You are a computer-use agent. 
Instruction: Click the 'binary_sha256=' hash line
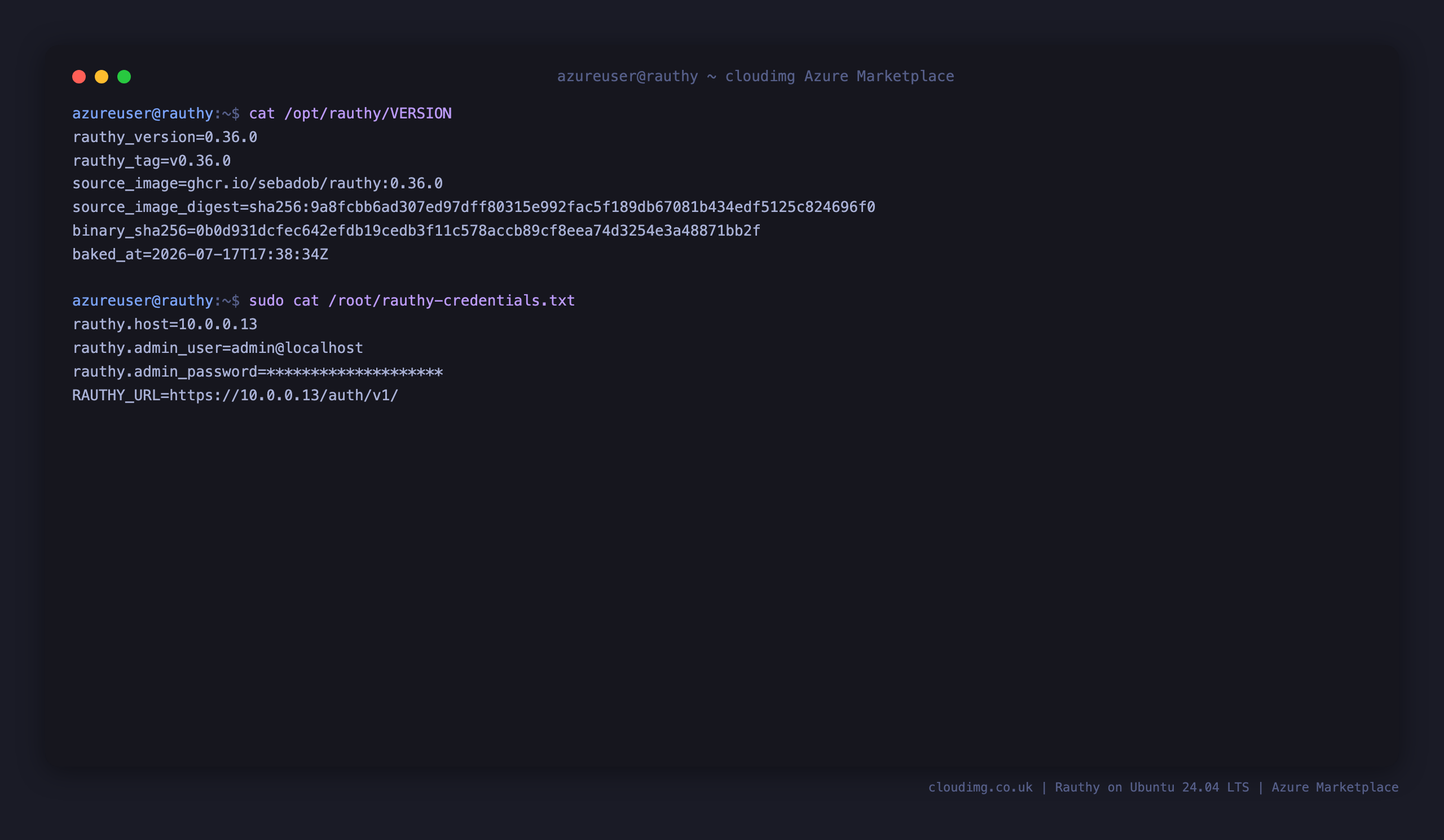(416, 231)
